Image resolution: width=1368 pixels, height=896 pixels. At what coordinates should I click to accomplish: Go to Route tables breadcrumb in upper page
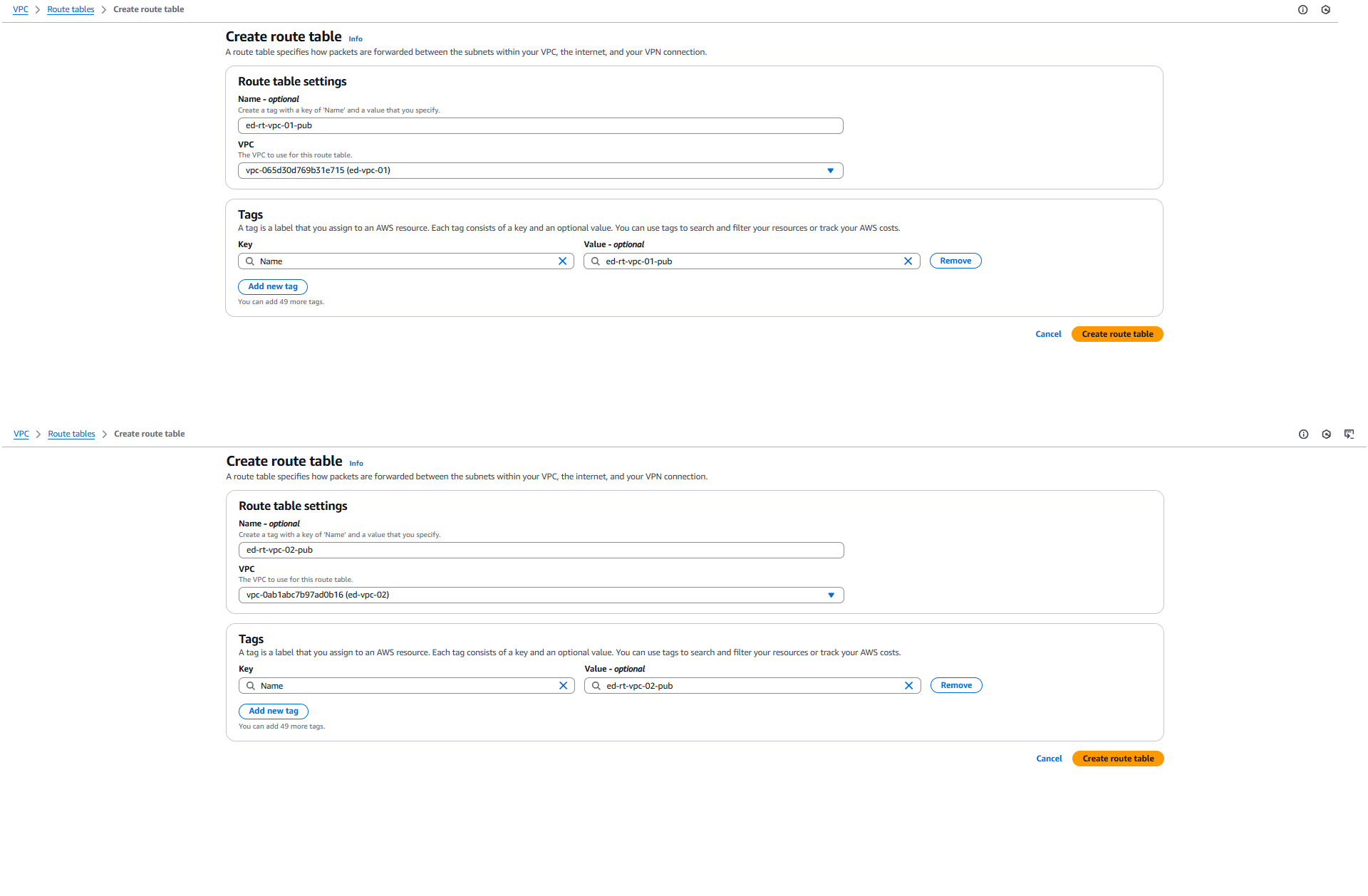tap(71, 10)
